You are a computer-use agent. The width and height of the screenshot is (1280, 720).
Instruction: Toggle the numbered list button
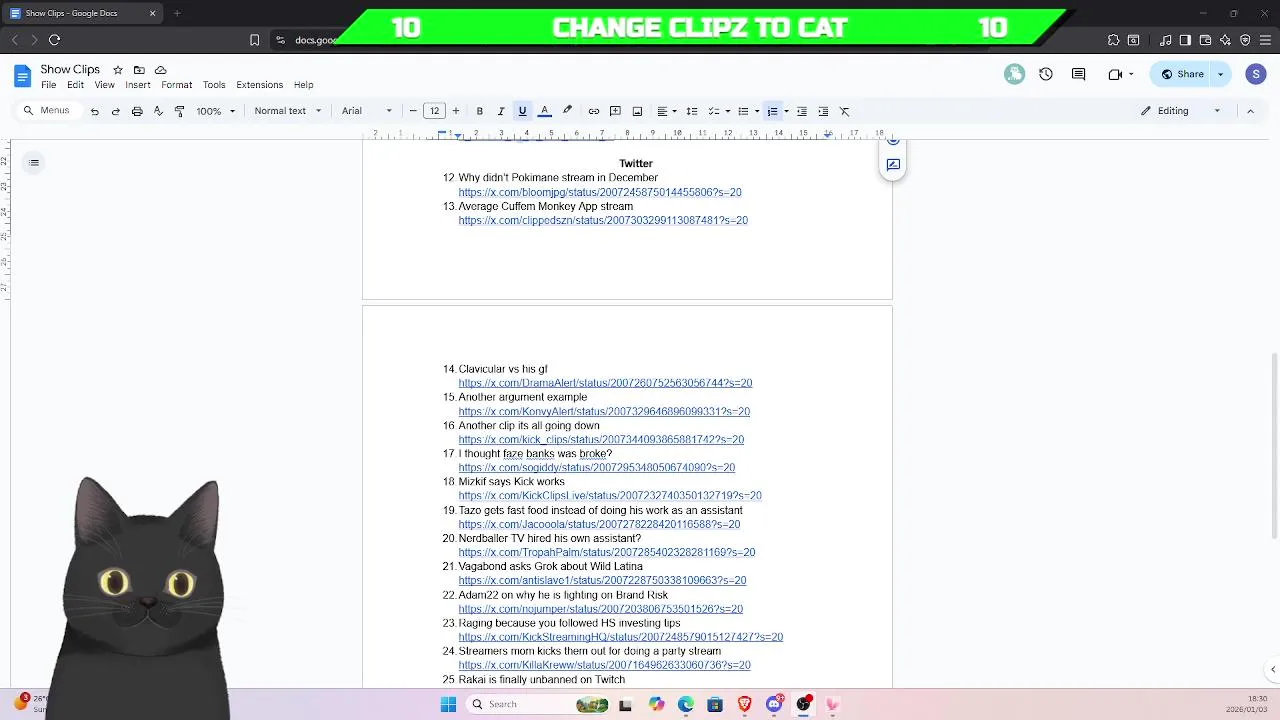[772, 111]
